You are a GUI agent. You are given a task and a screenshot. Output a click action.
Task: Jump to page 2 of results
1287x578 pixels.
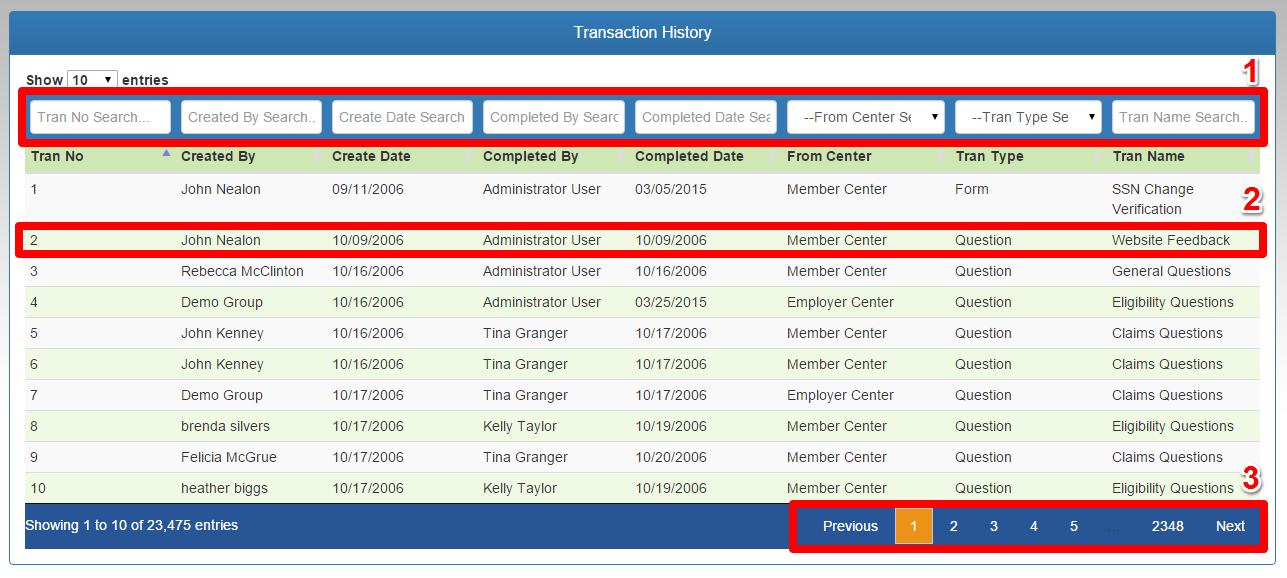pyautogui.click(x=954, y=526)
